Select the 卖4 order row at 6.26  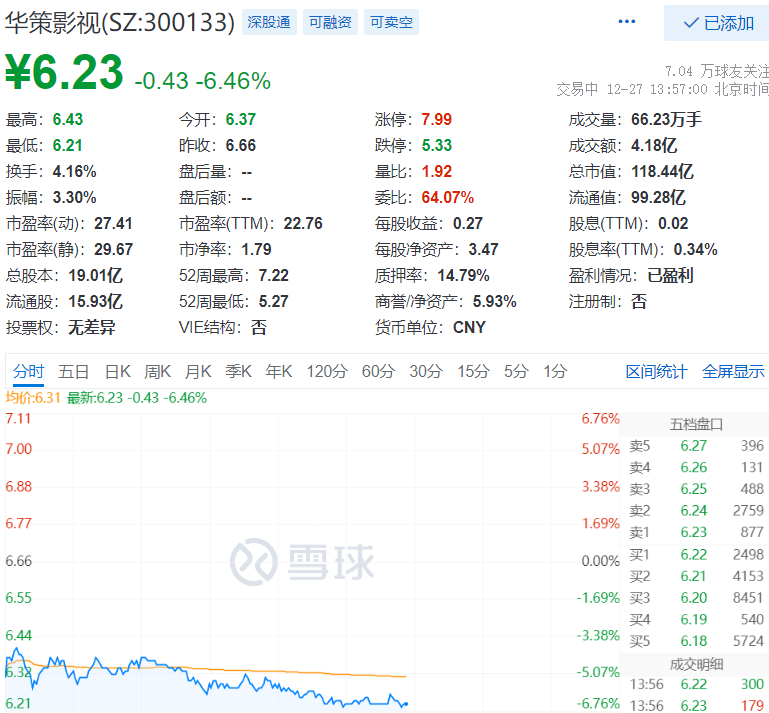pos(696,467)
